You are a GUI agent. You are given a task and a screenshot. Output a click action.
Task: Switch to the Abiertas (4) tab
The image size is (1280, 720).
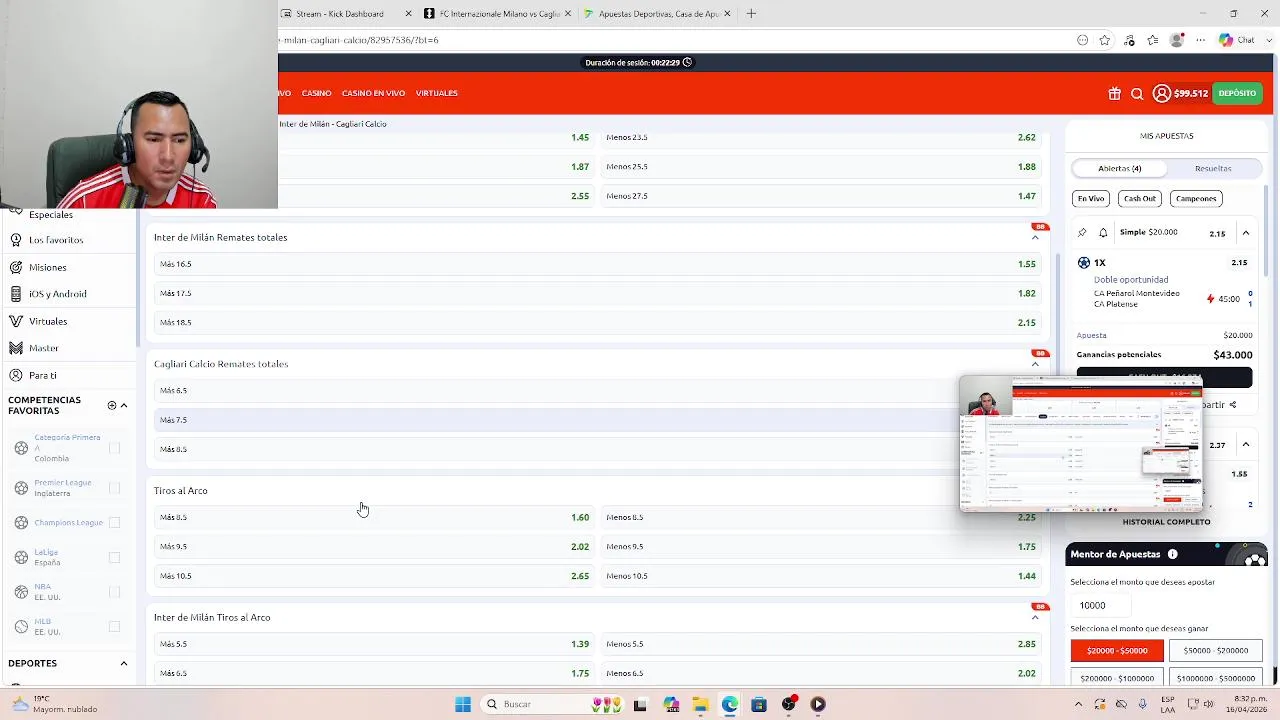click(1120, 168)
